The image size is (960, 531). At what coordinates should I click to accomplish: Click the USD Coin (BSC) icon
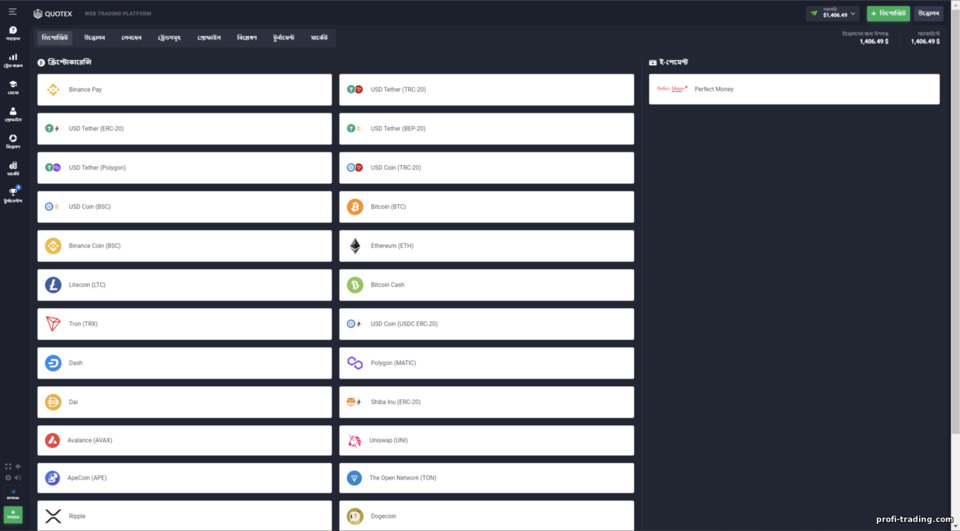(x=53, y=207)
